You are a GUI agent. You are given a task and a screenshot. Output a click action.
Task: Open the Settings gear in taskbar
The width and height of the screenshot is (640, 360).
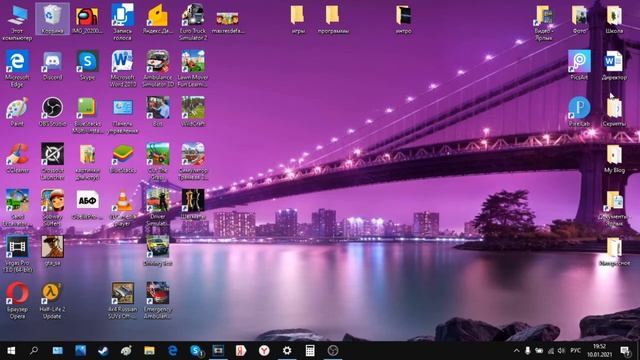click(287, 351)
